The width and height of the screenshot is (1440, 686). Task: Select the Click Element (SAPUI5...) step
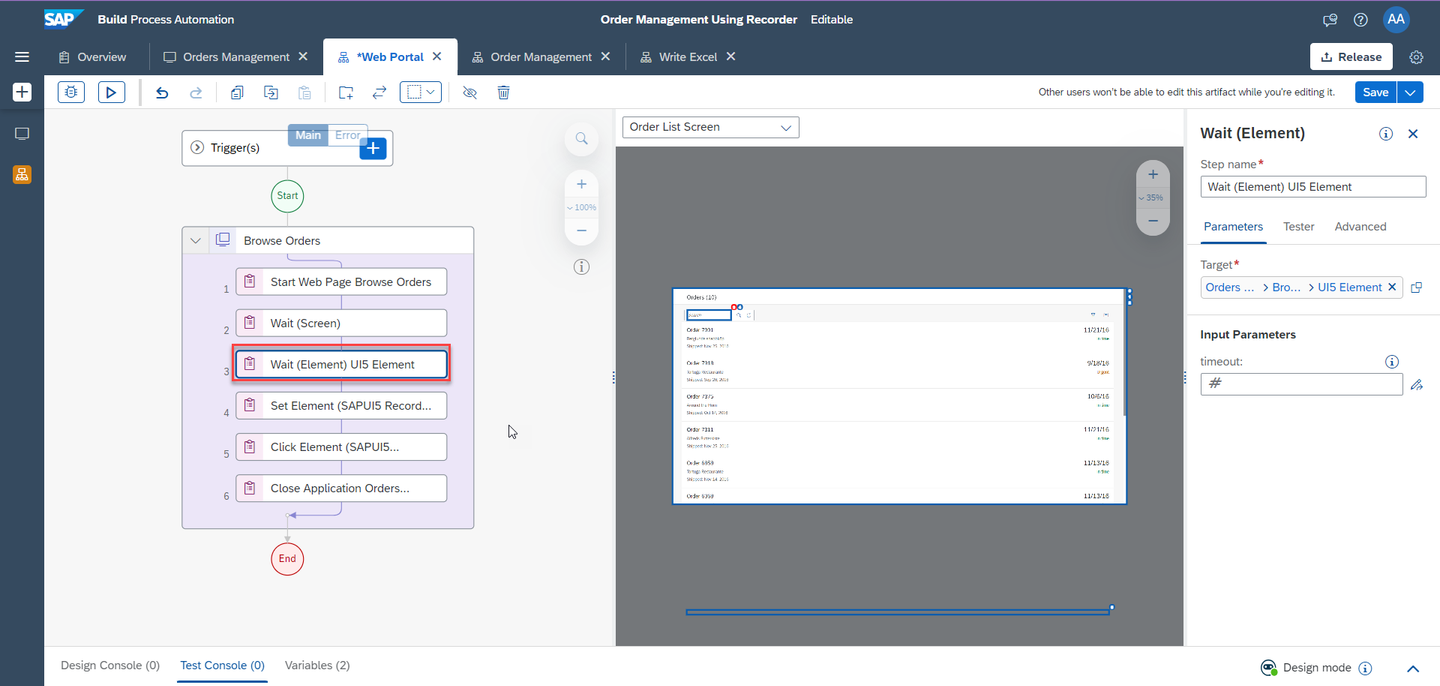point(341,447)
